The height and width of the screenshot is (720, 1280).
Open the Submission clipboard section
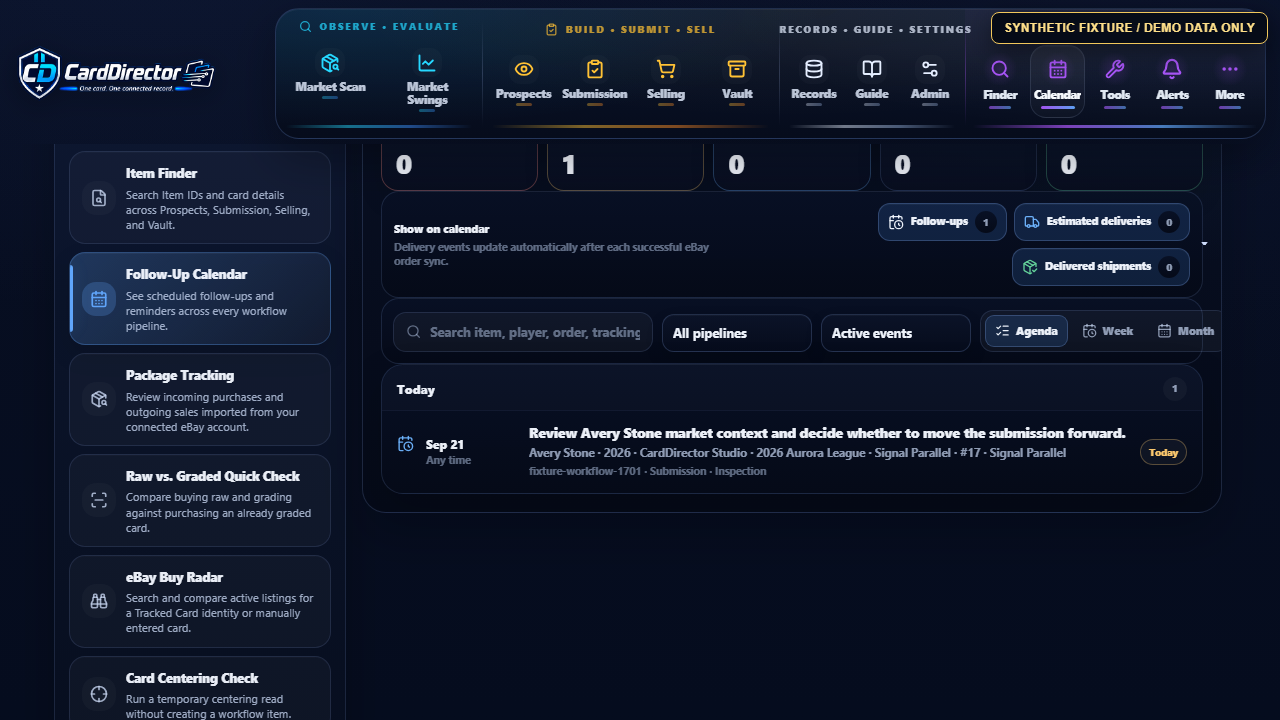pos(594,80)
